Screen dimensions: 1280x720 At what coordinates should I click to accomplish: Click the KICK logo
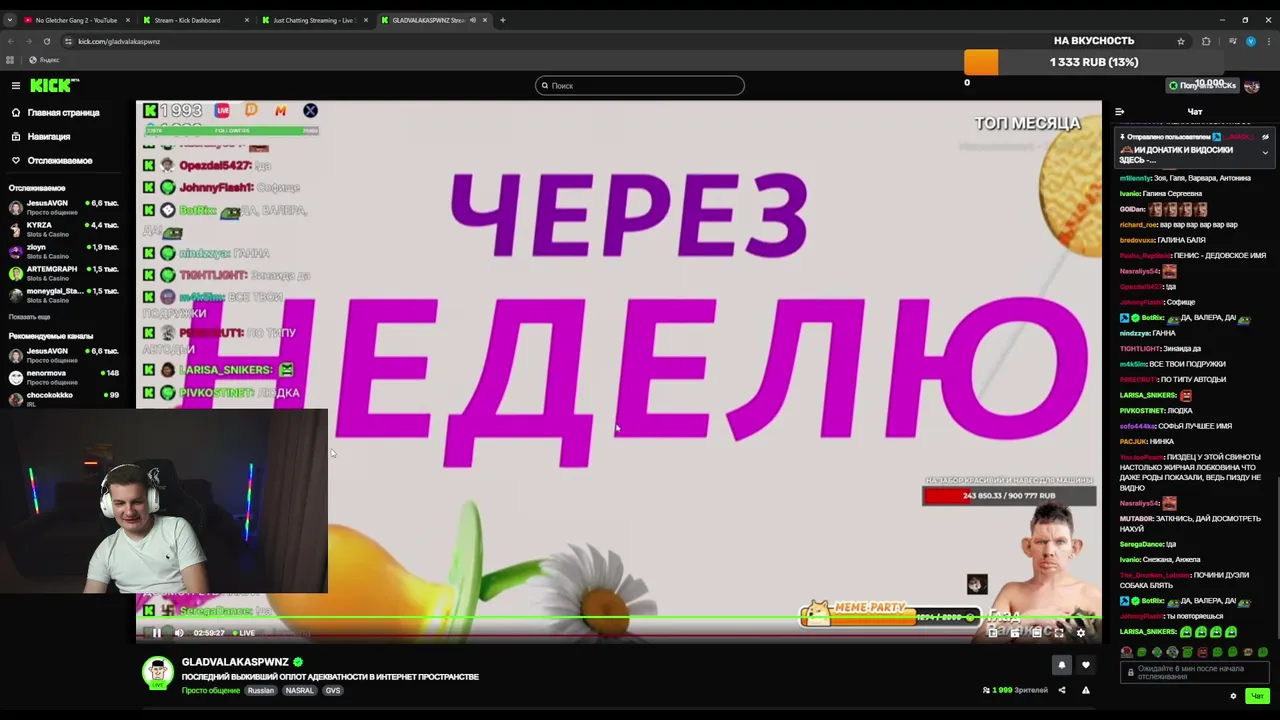[x=54, y=85]
